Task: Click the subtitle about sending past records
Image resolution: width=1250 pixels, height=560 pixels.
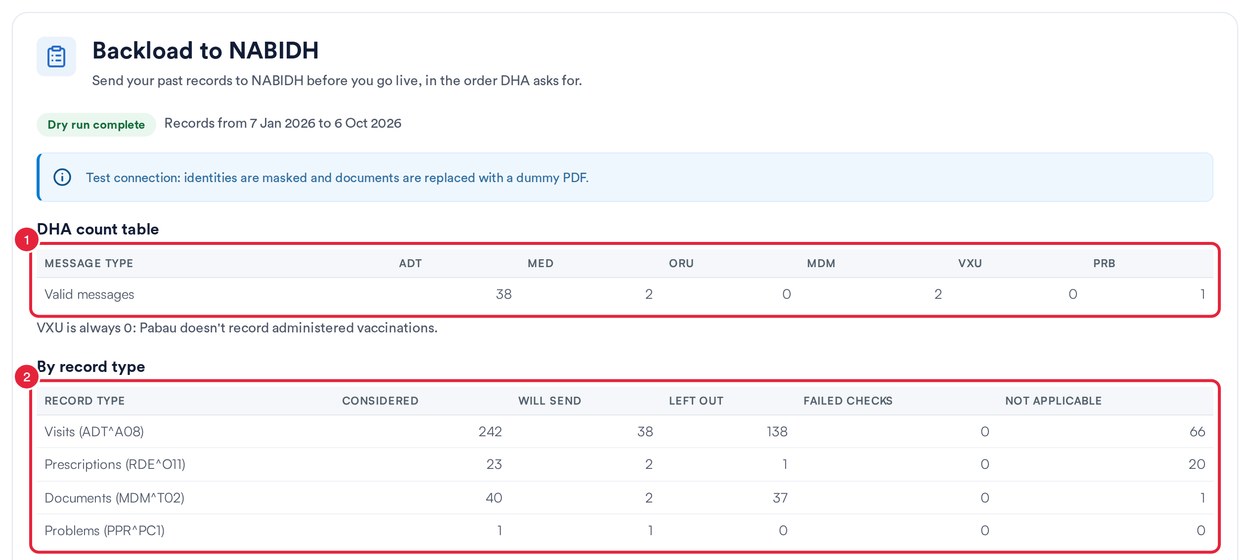Action: (337, 80)
